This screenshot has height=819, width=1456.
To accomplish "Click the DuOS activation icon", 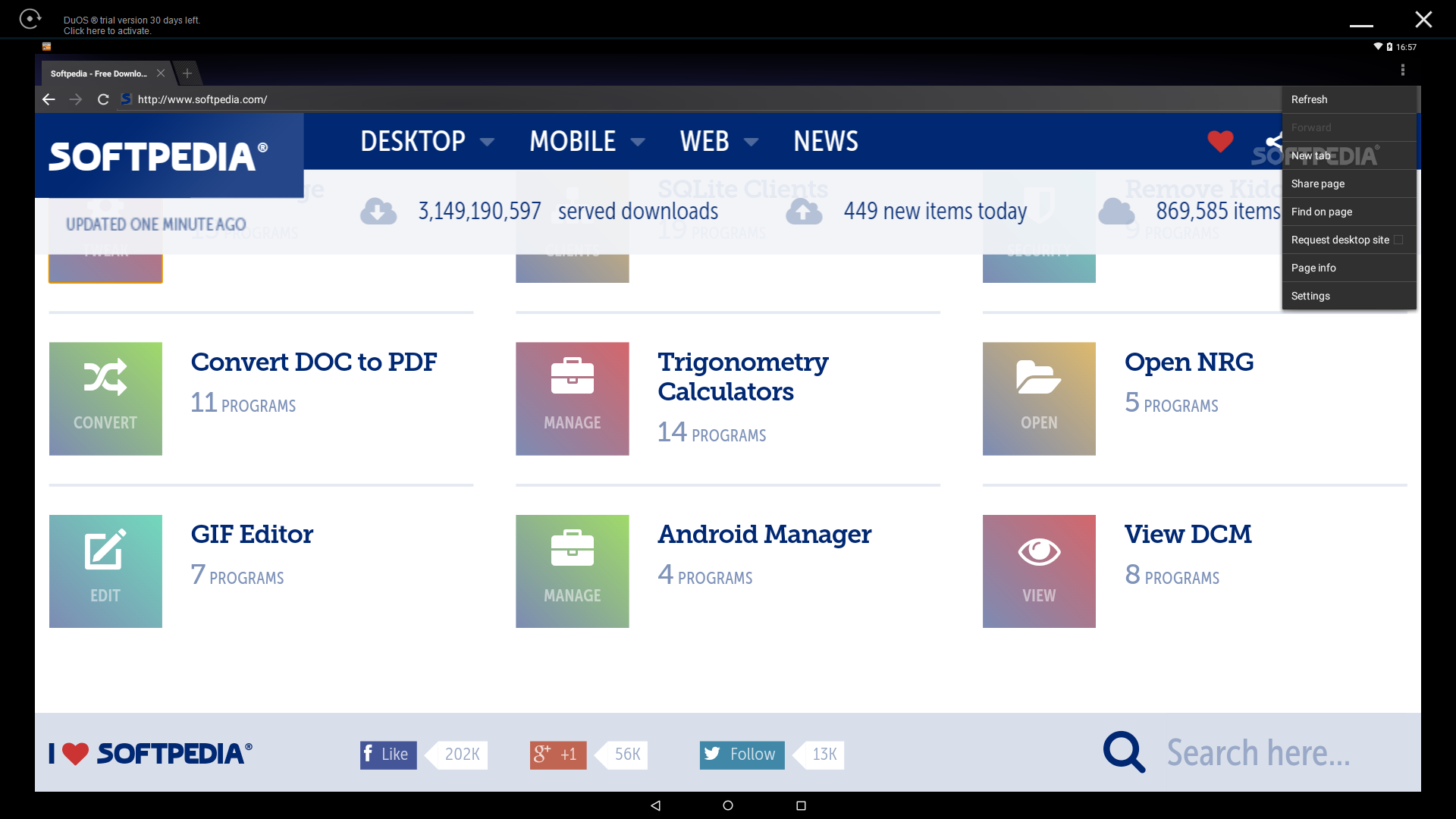I will (30, 19).
